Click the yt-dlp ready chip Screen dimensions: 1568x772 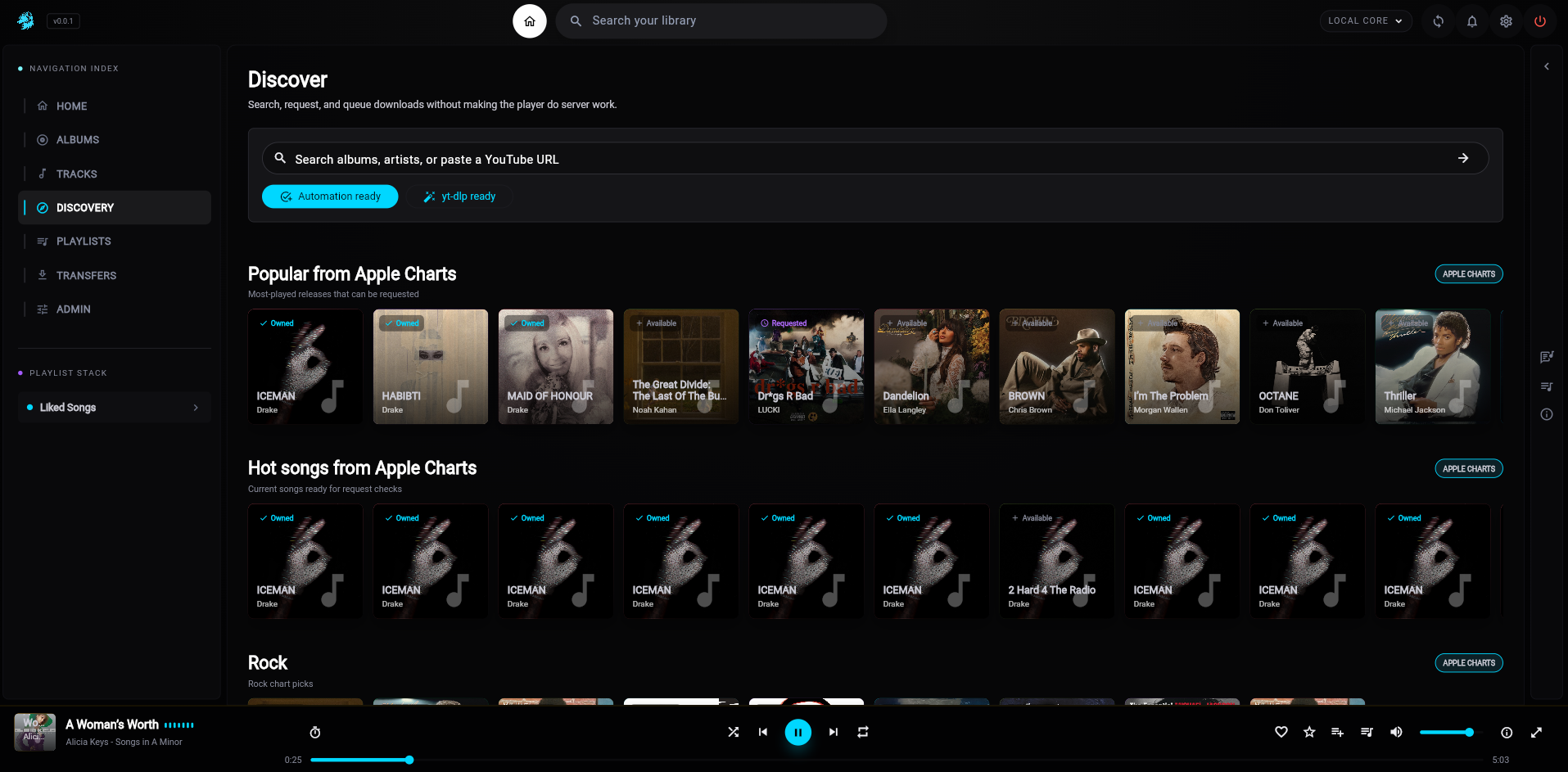(459, 196)
